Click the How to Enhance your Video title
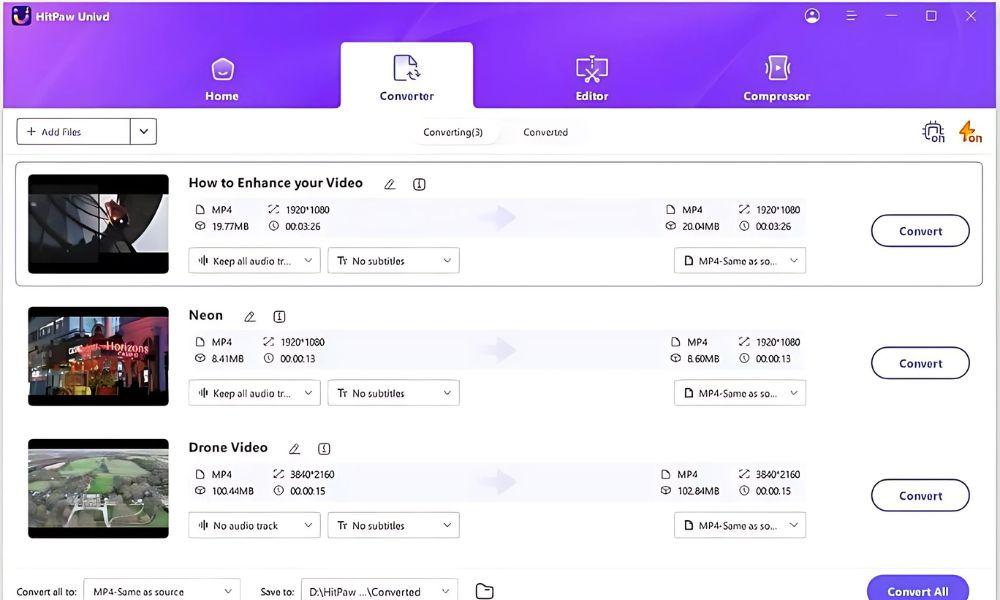Screen dimensions: 1000x600 pyautogui.click(x=276, y=183)
